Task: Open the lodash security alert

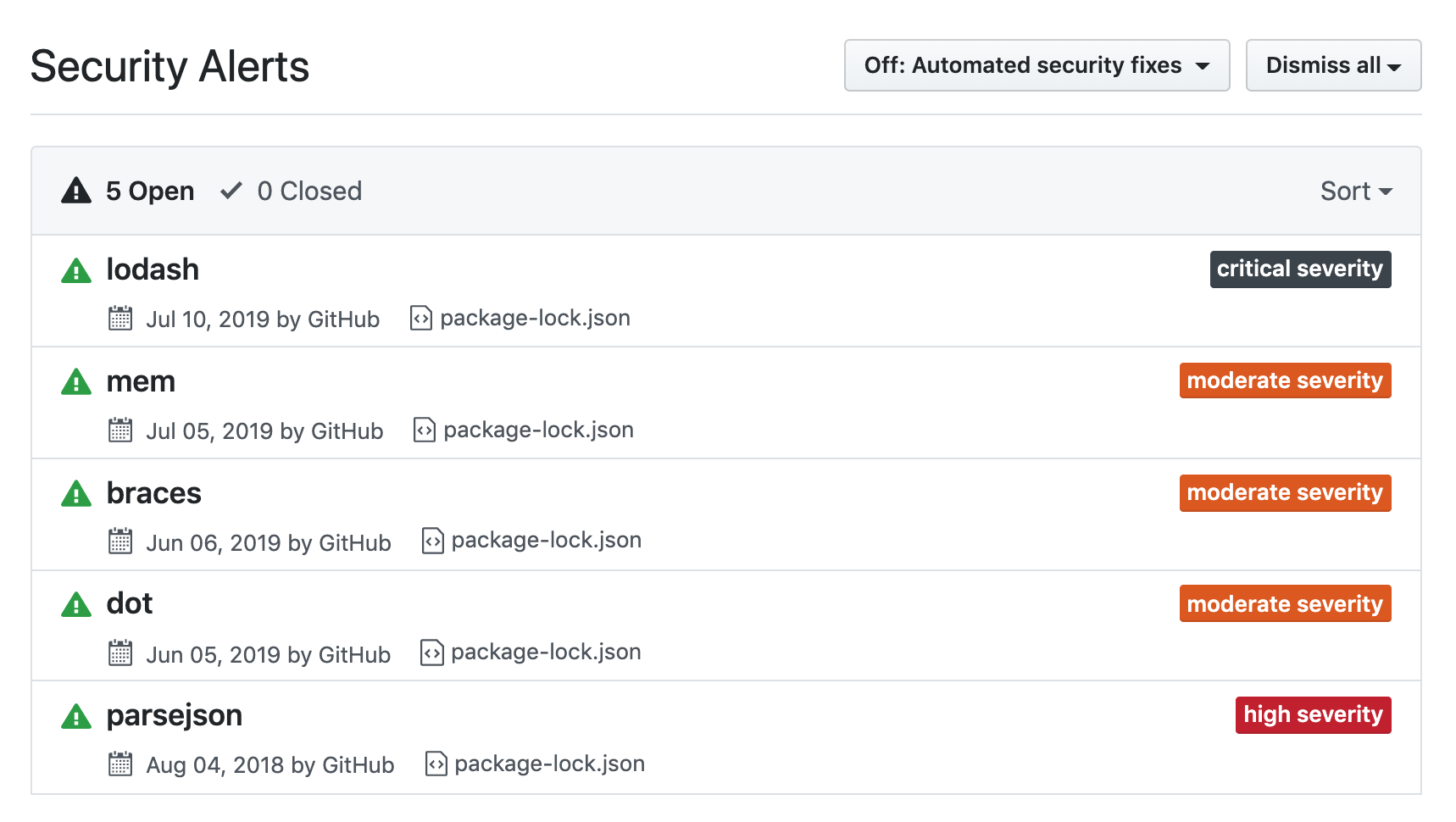Action: click(153, 269)
